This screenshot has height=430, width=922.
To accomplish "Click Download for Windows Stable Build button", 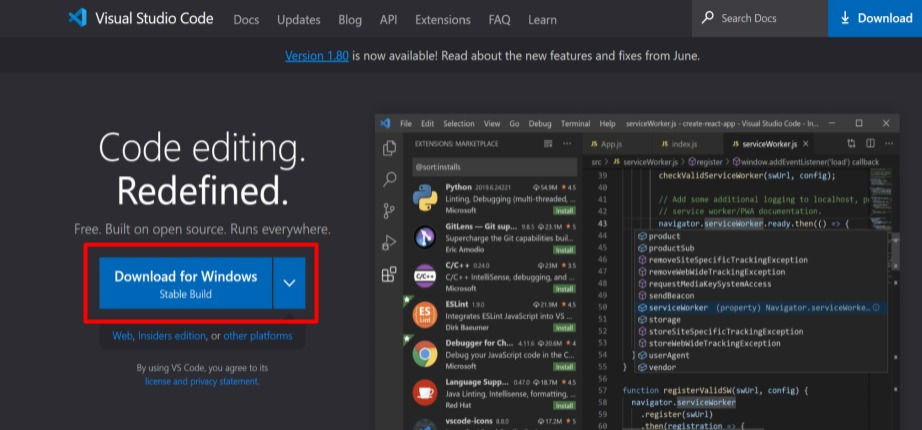I will tap(186, 283).
